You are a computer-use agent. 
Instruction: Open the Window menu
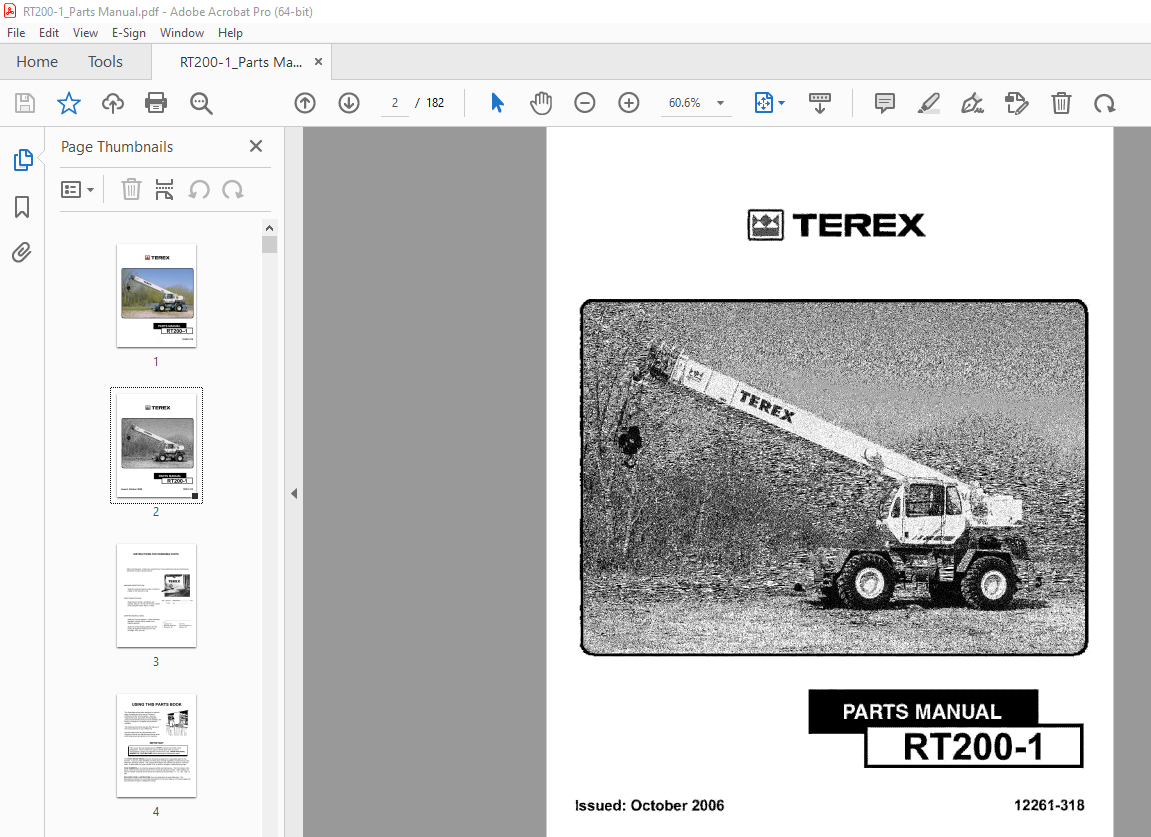coord(181,33)
